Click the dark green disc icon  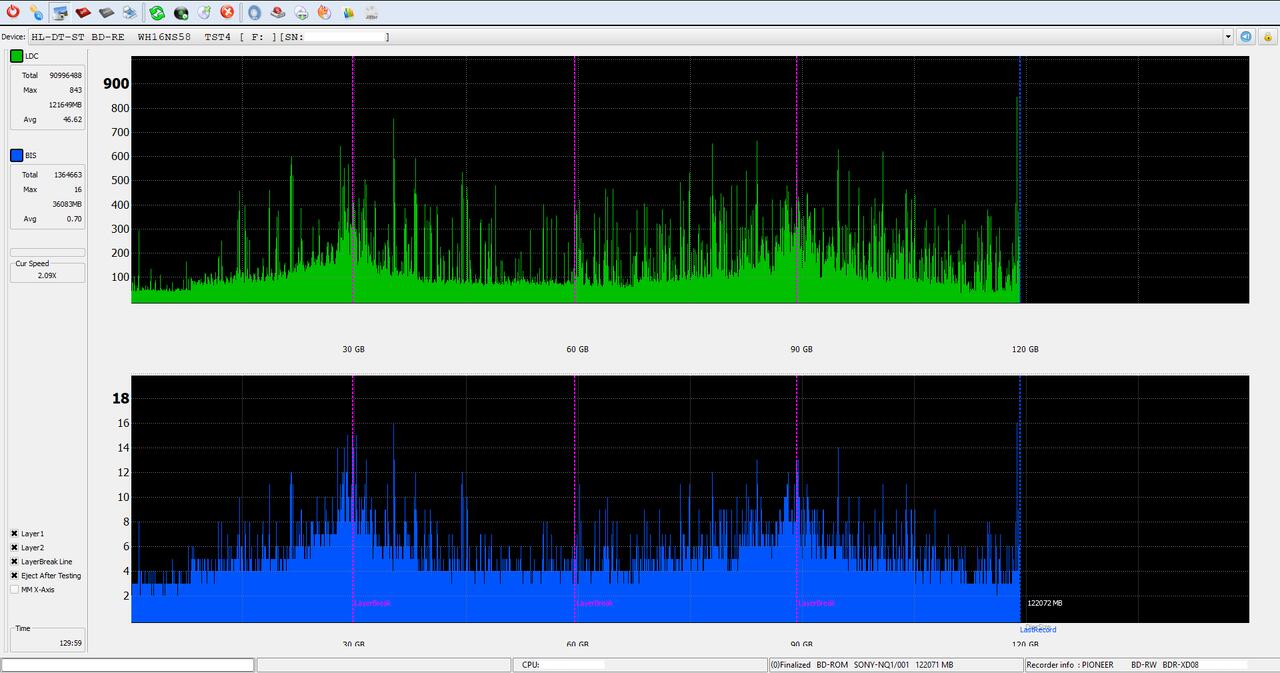(181, 12)
